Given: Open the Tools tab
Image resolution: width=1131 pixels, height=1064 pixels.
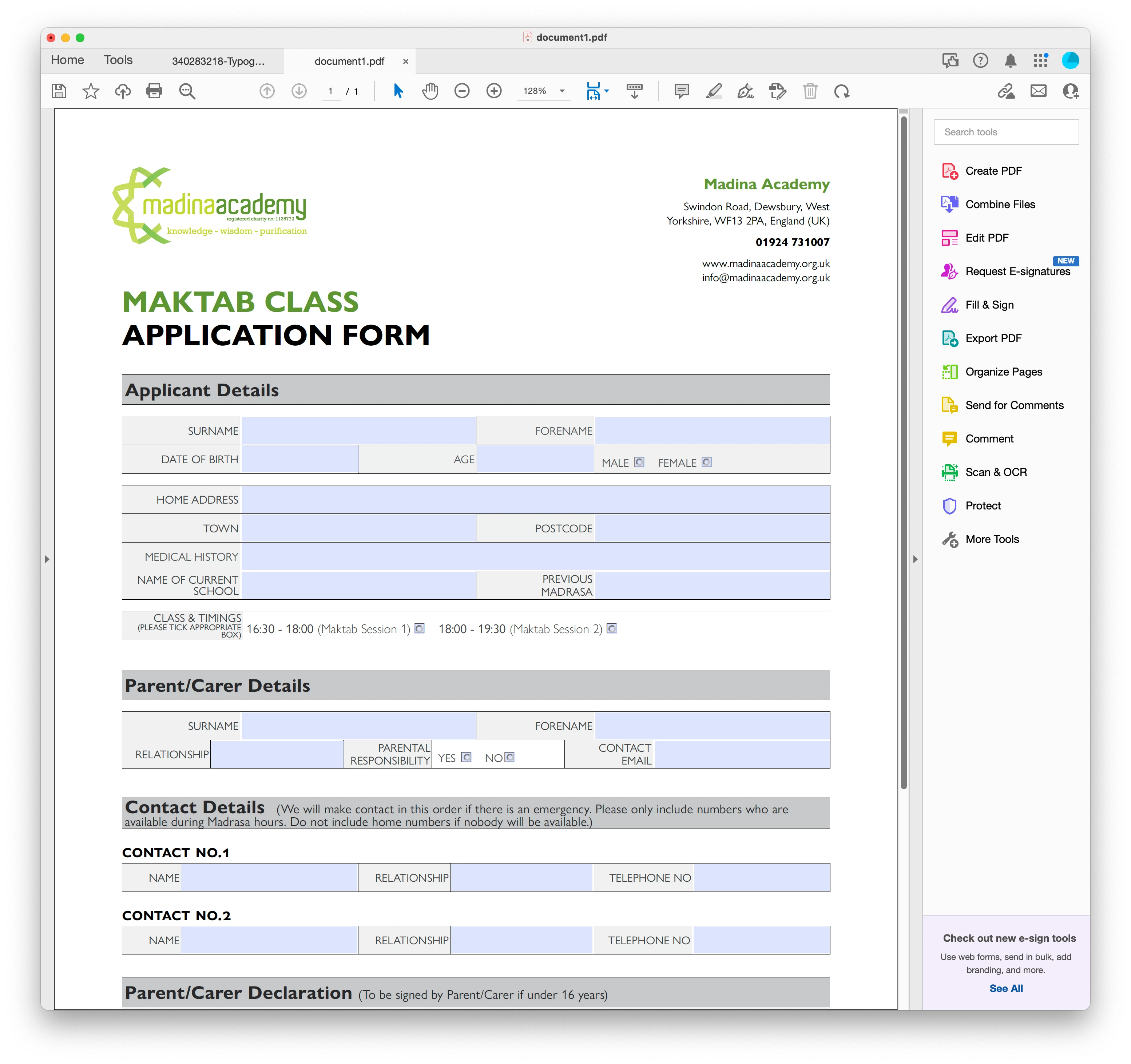Looking at the screenshot, I should tap(118, 60).
